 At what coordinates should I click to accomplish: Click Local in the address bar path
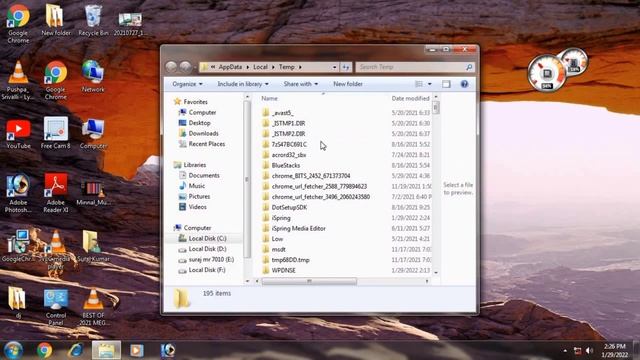pyautogui.click(x=260, y=67)
